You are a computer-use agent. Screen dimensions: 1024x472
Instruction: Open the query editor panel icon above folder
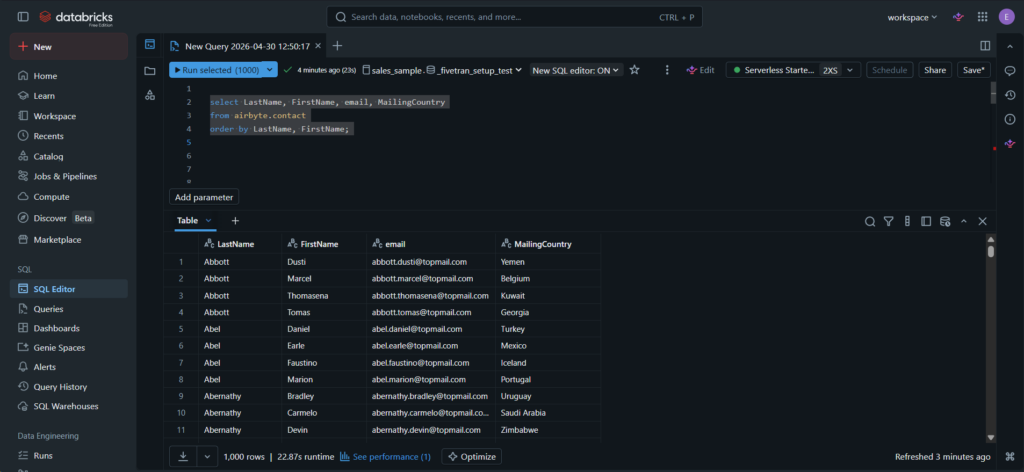pyautogui.click(x=150, y=44)
